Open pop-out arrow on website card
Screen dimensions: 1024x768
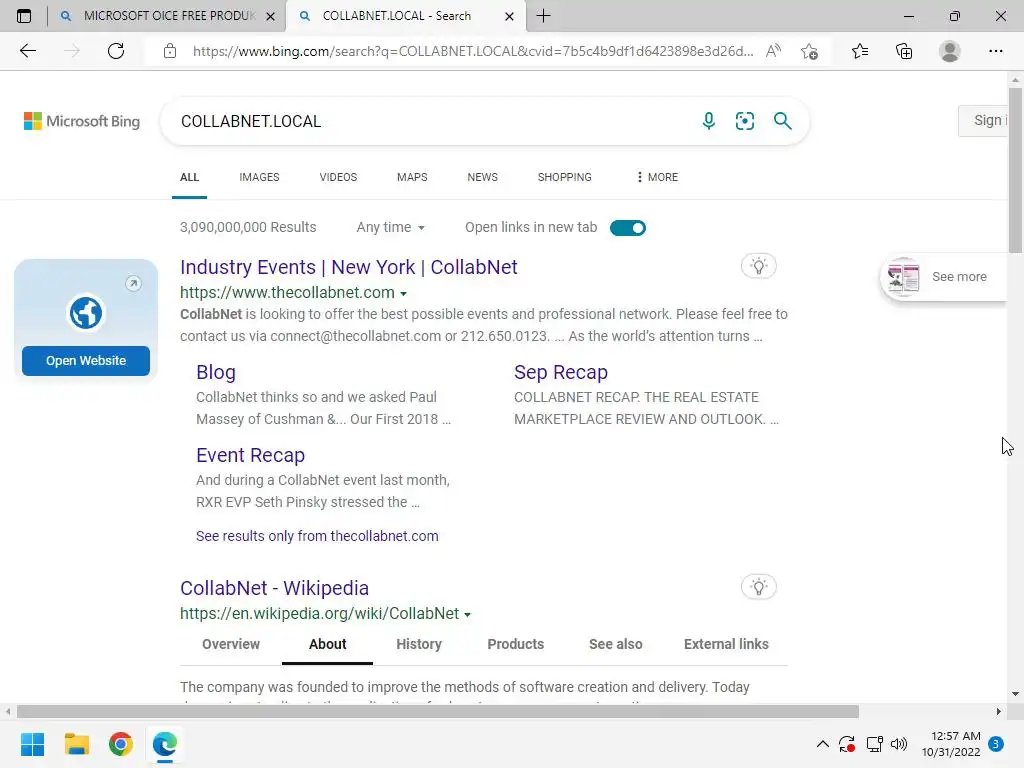pos(133,283)
